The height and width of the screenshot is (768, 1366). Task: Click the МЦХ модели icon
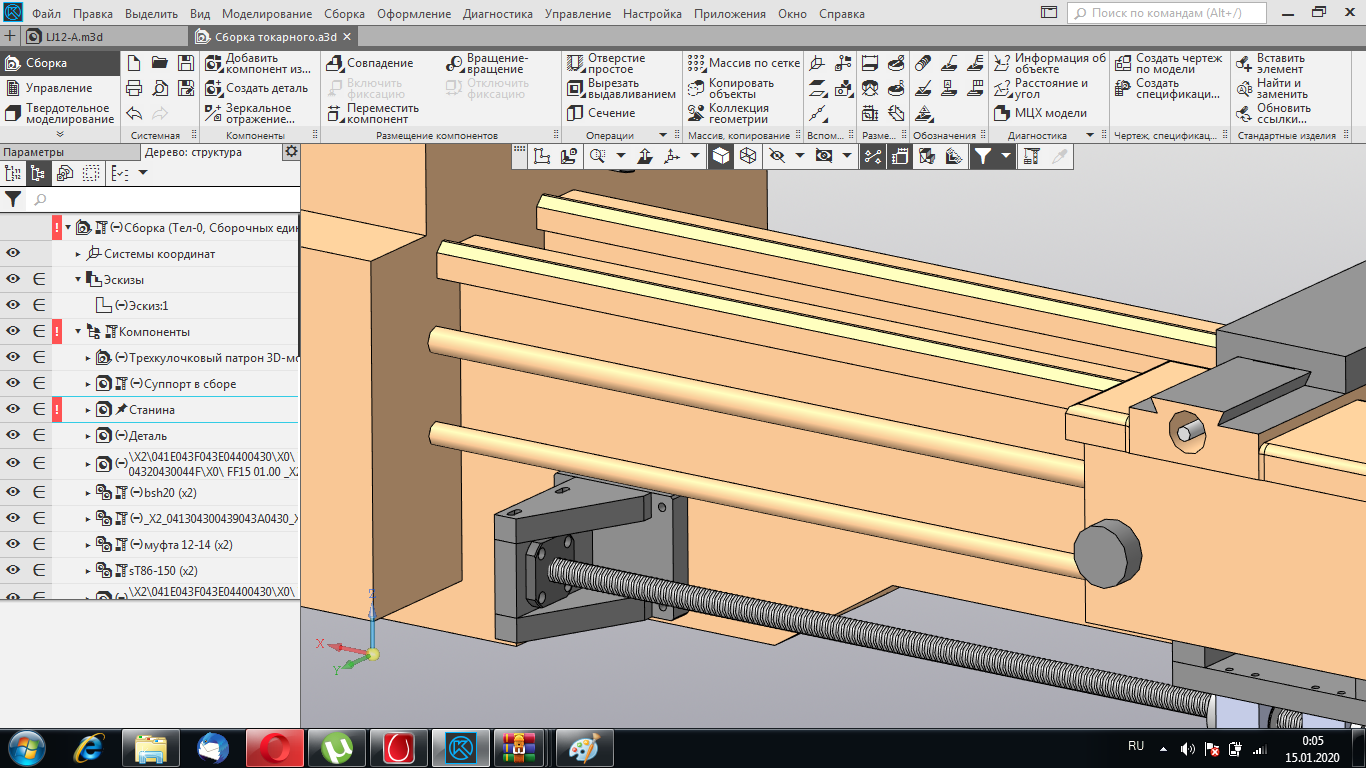(x=1040, y=113)
